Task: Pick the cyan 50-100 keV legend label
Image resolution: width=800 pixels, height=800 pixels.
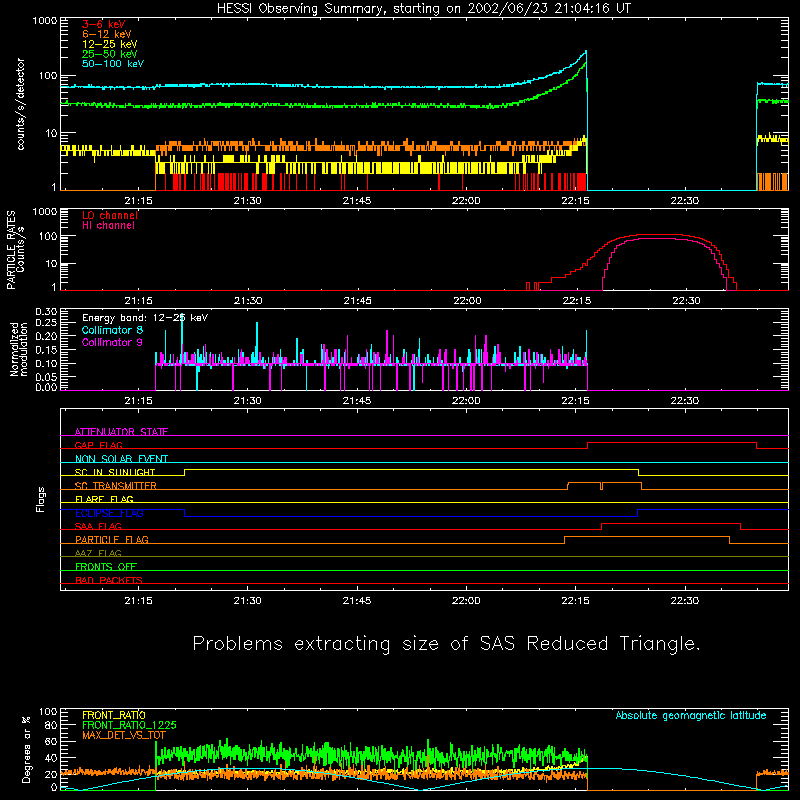Action: (x=113, y=64)
